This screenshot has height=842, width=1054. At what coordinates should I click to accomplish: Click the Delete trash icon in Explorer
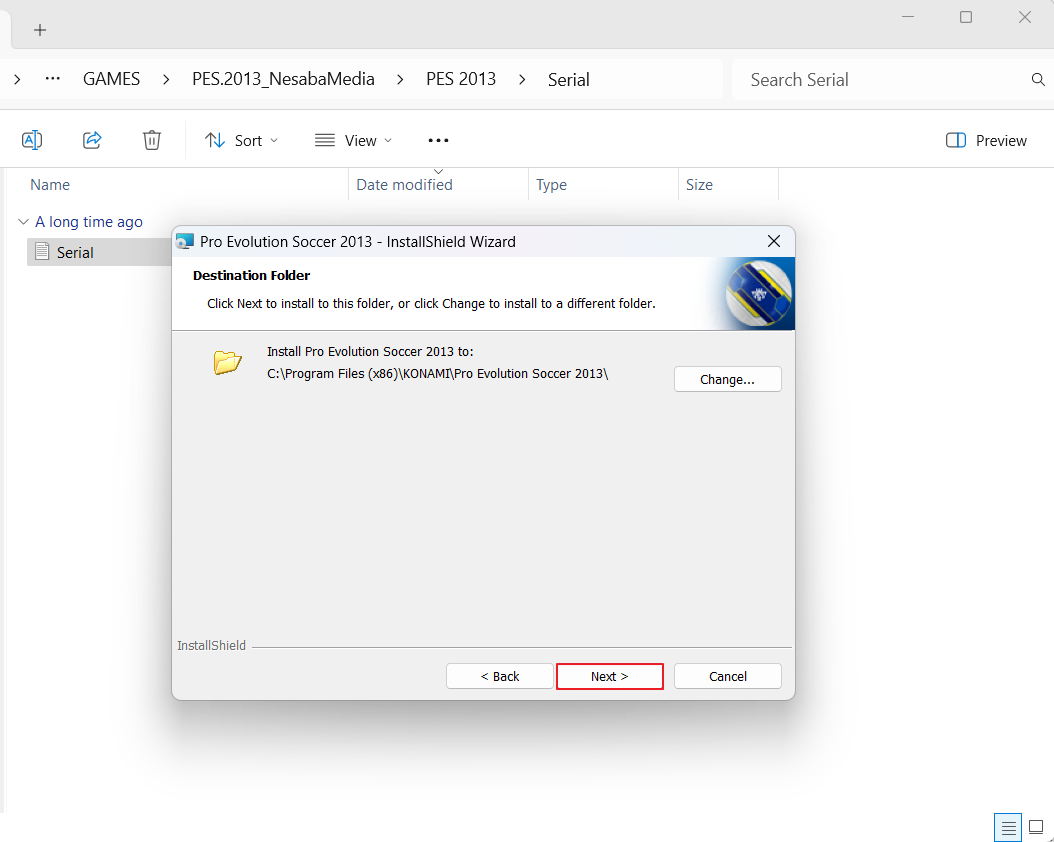152,140
